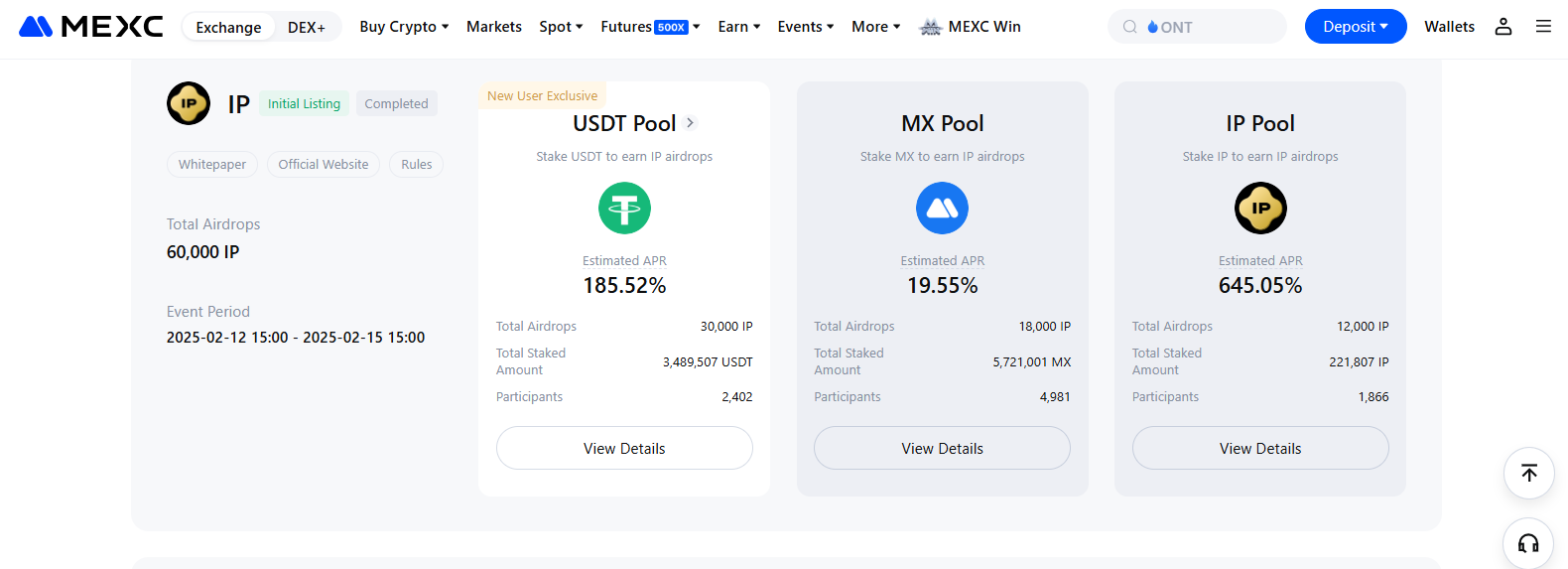
Task: Click the 3,489,507 USDT staked amount
Action: click(x=708, y=361)
